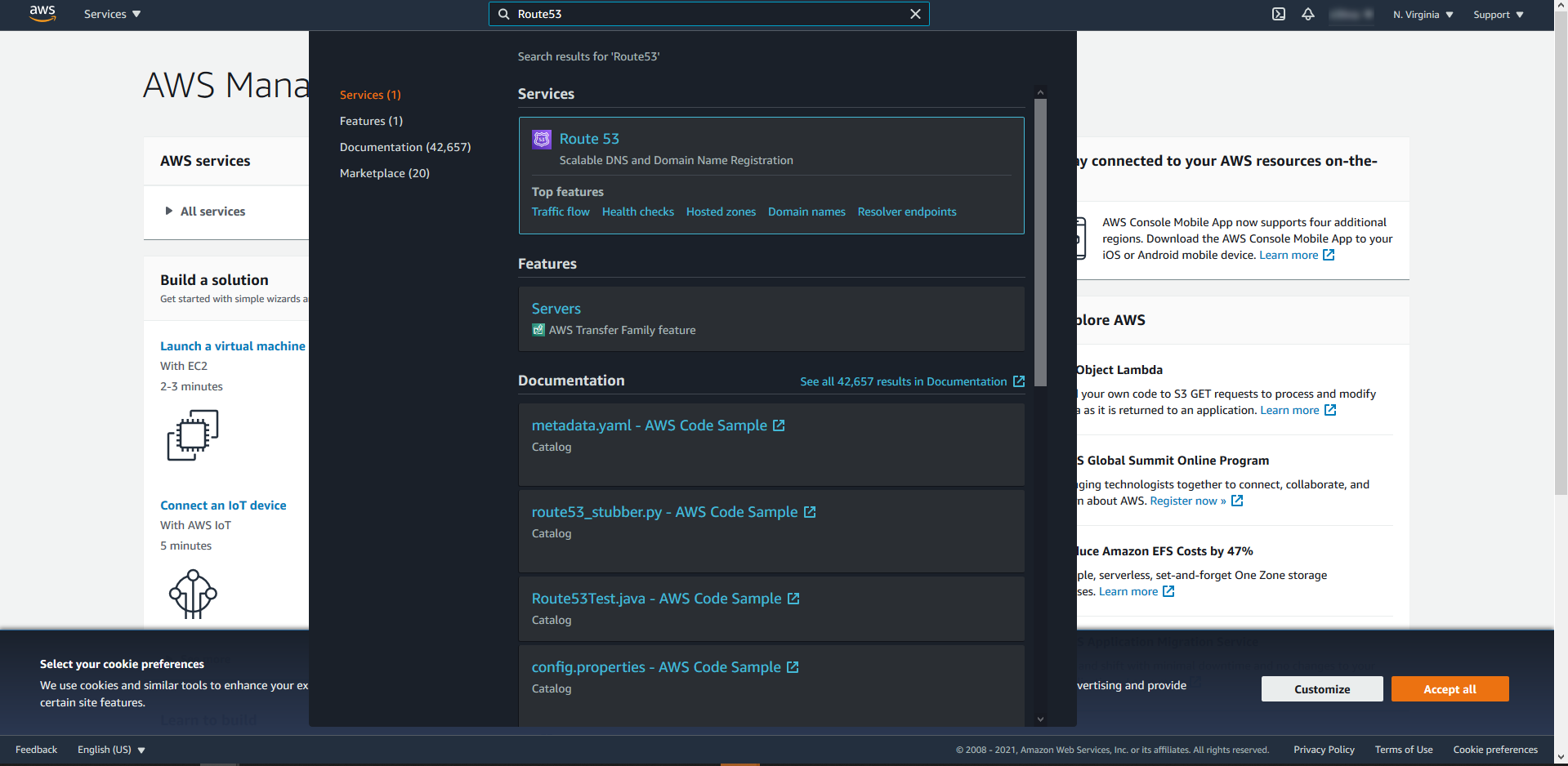Click the Customize cookies button
The height and width of the screenshot is (766, 1568).
1322,689
